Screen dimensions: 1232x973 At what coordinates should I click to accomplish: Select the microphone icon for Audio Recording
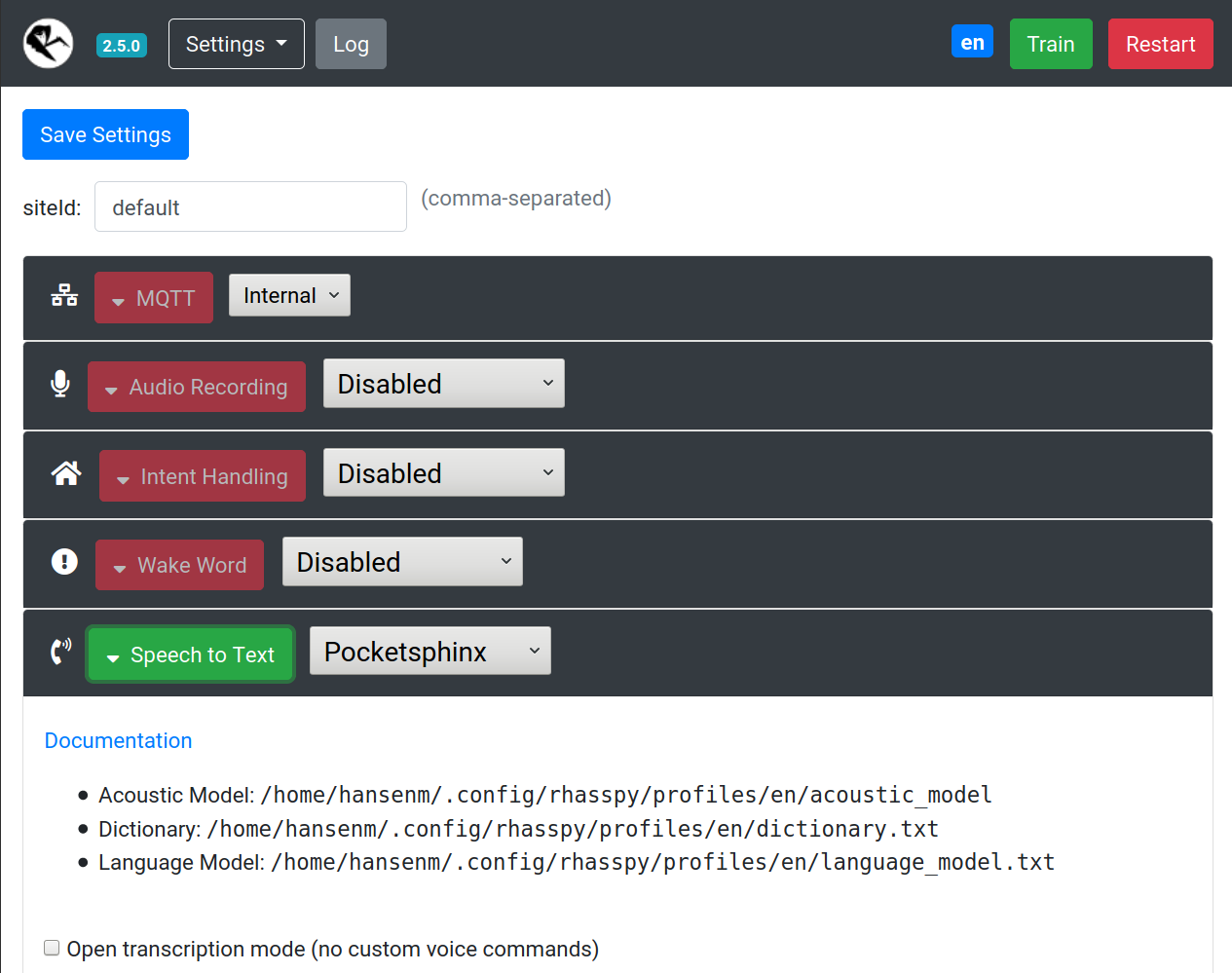[59, 384]
